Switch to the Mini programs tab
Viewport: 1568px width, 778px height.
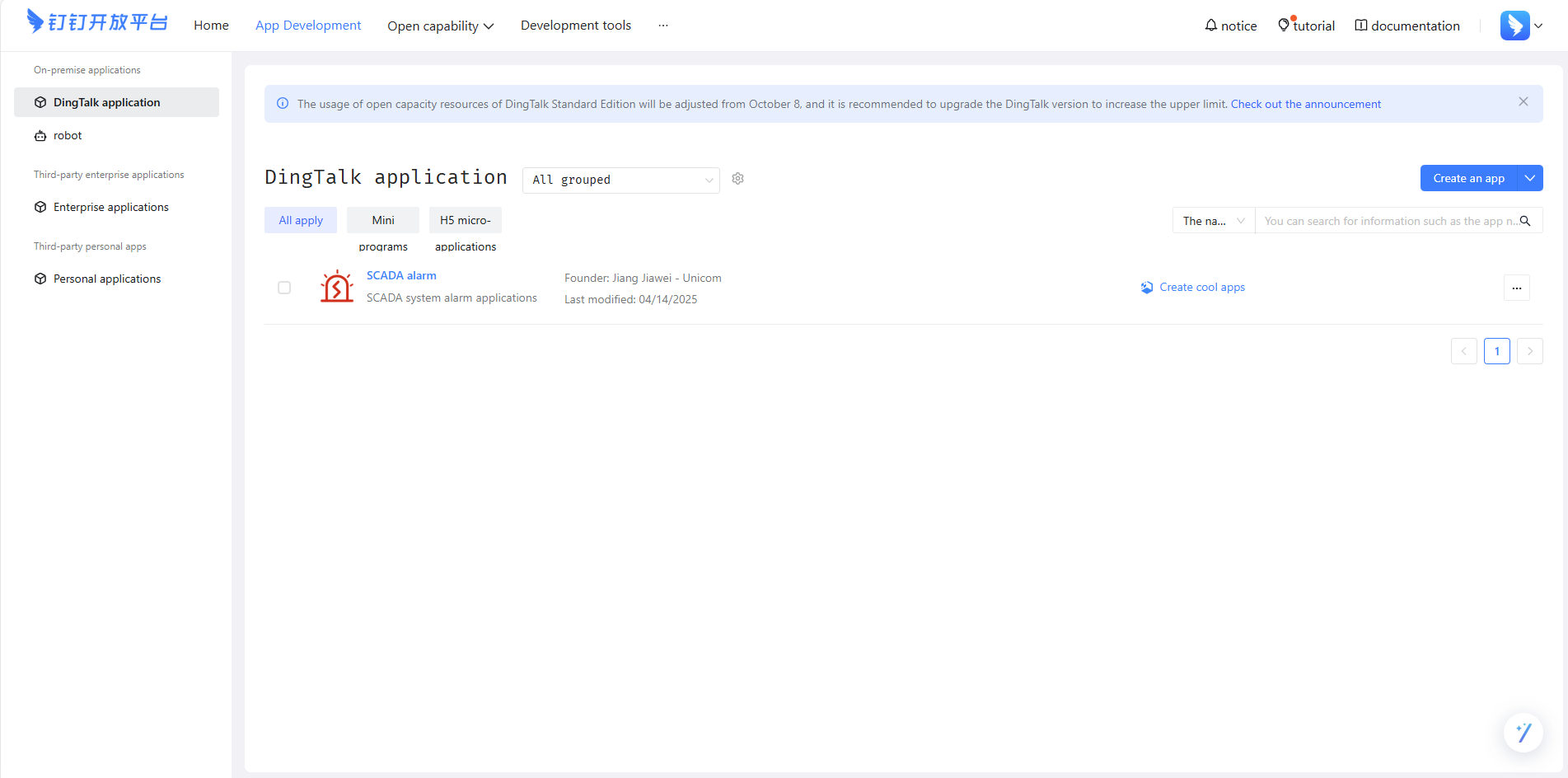click(x=383, y=221)
